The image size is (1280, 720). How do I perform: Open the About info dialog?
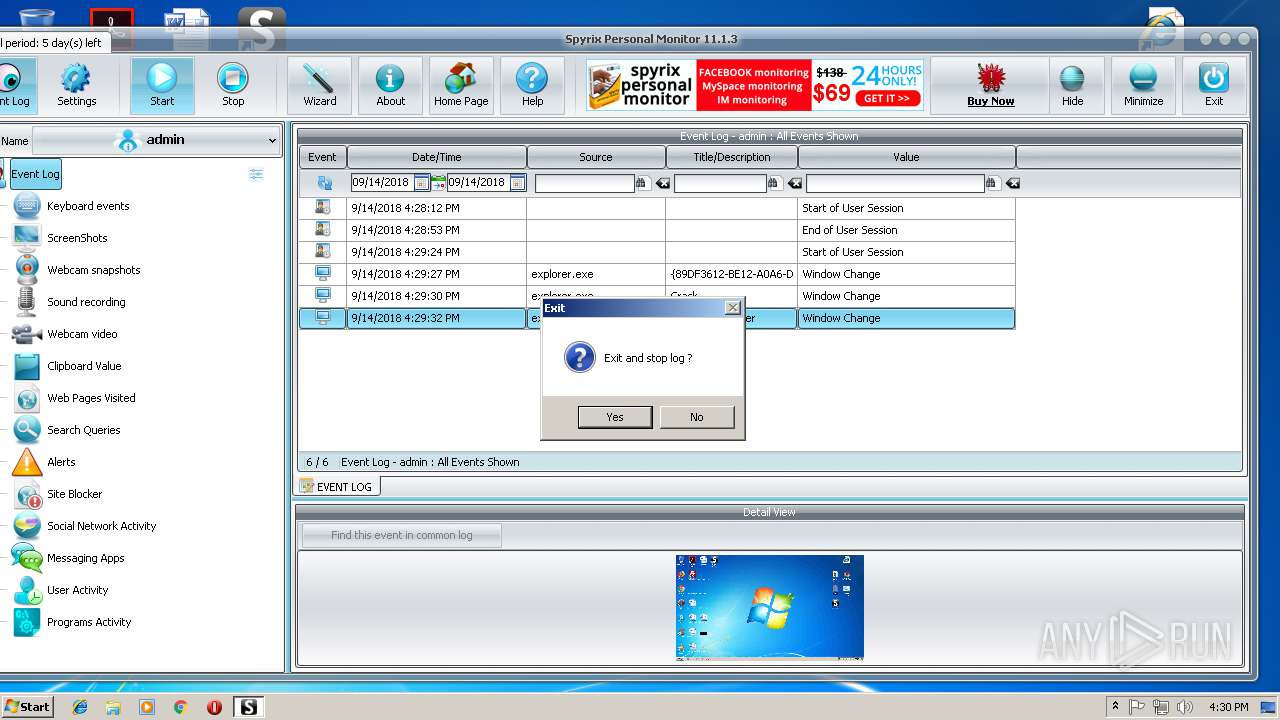(390, 86)
